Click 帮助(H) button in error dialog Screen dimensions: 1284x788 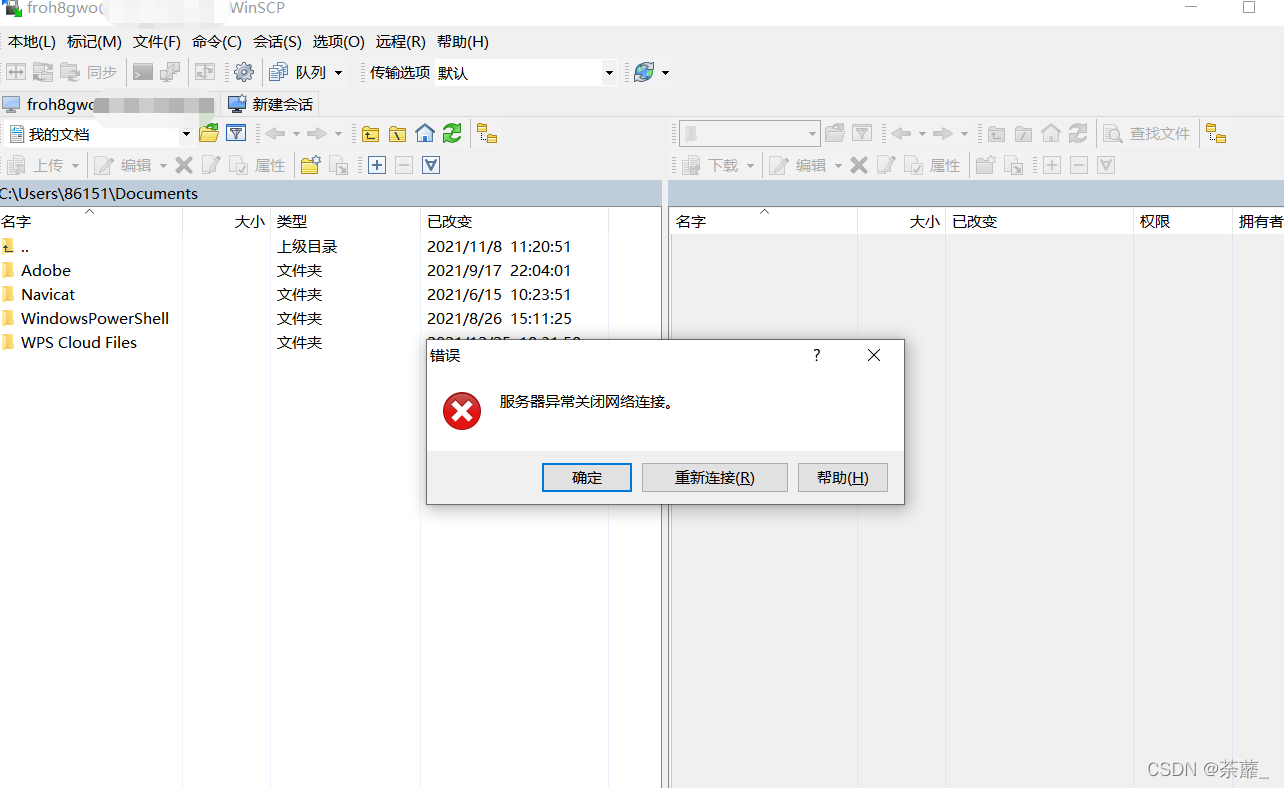tap(843, 477)
